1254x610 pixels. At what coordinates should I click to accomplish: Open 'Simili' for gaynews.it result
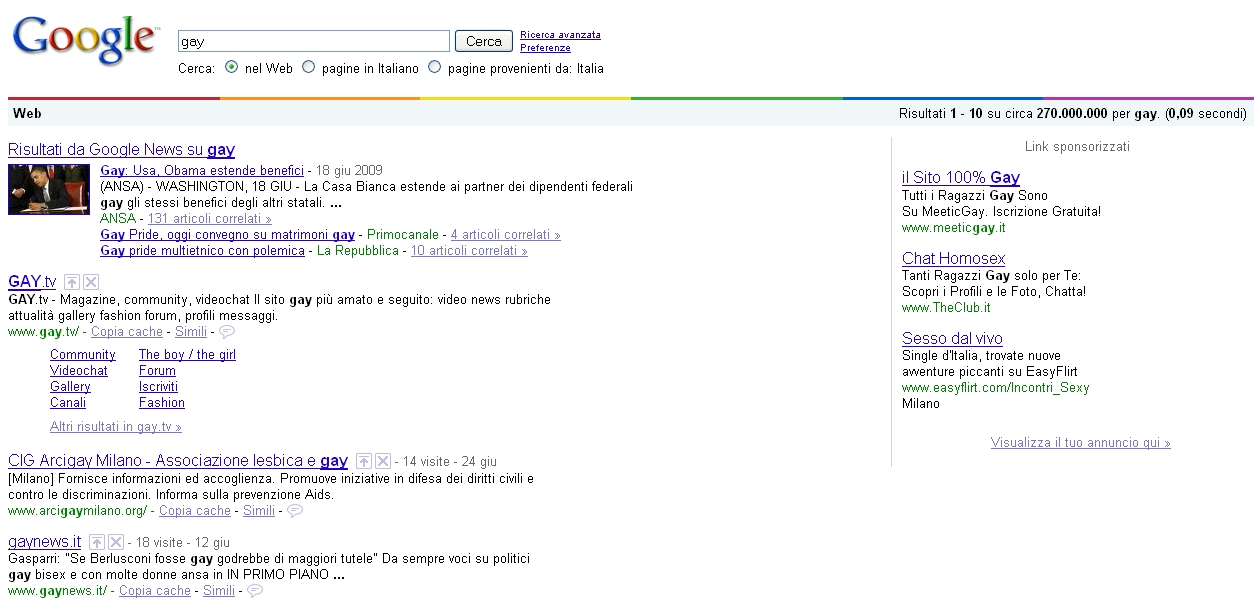point(219,591)
